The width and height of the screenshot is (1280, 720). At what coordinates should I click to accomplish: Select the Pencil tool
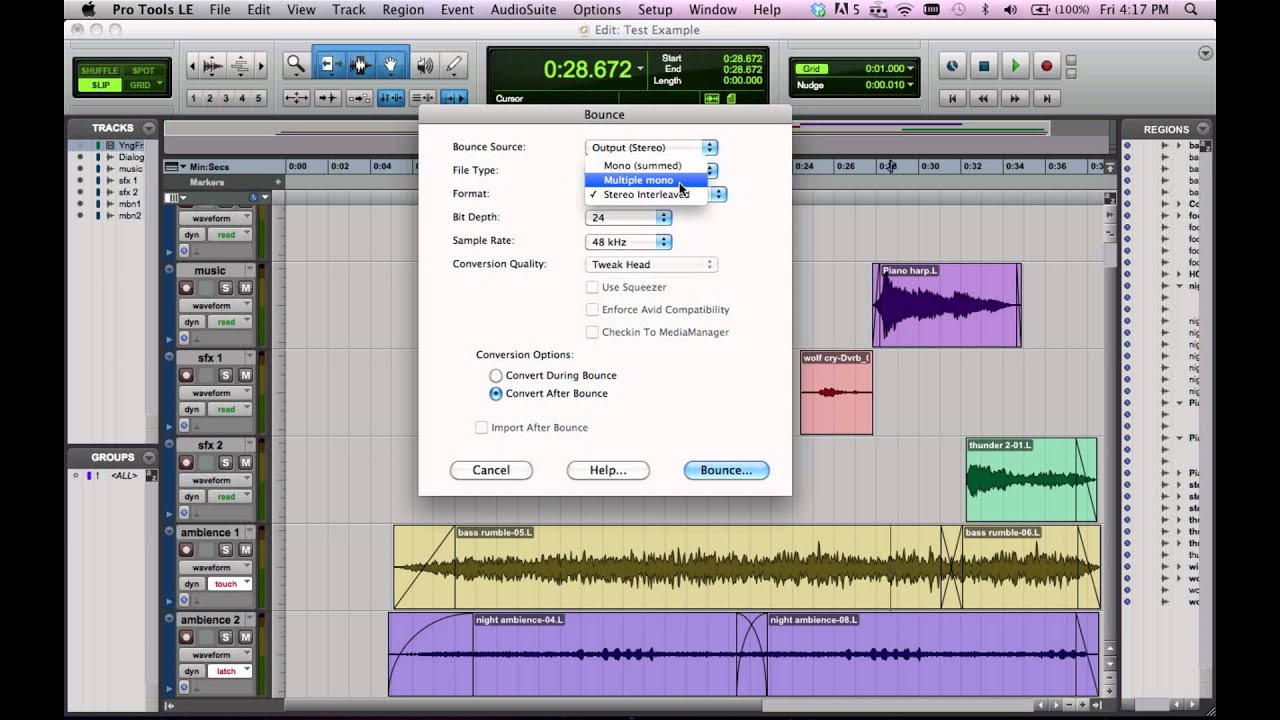coord(453,65)
